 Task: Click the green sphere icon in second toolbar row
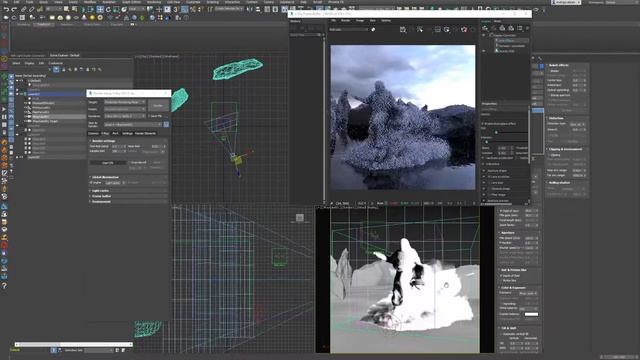pyautogui.click(x=142, y=18)
